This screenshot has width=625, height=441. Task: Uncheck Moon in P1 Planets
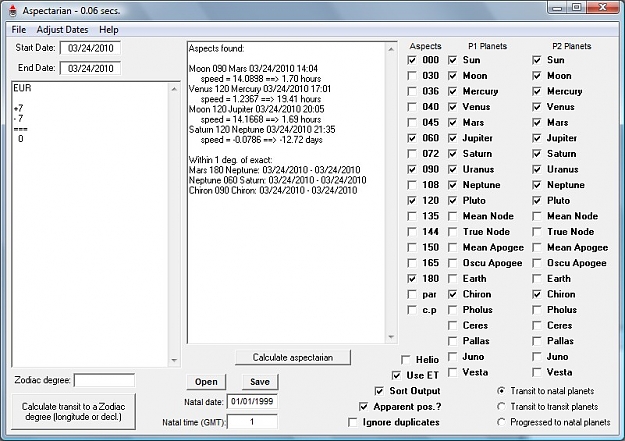click(x=452, y=76)
